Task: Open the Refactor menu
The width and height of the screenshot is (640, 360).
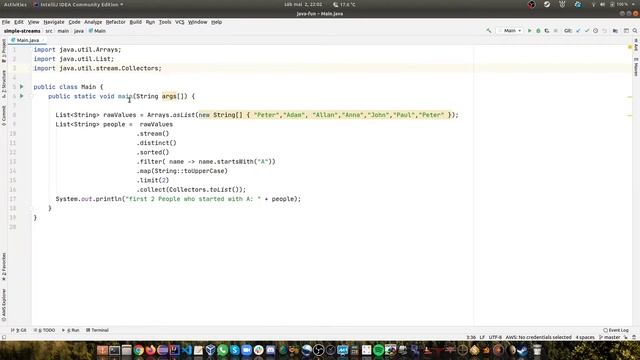Action: coord(116,22)
